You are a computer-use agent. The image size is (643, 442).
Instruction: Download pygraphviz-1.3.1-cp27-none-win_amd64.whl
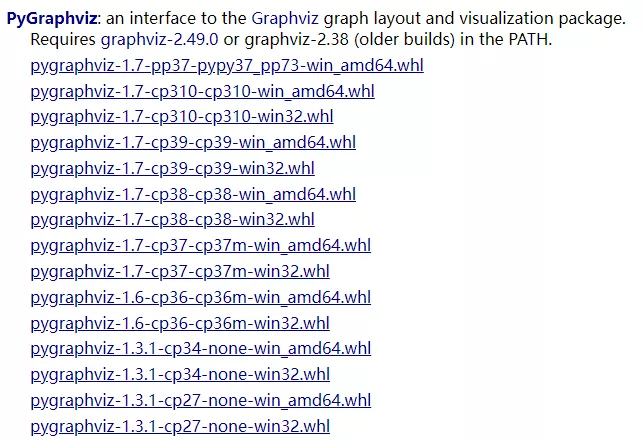(x=201, y=400)
